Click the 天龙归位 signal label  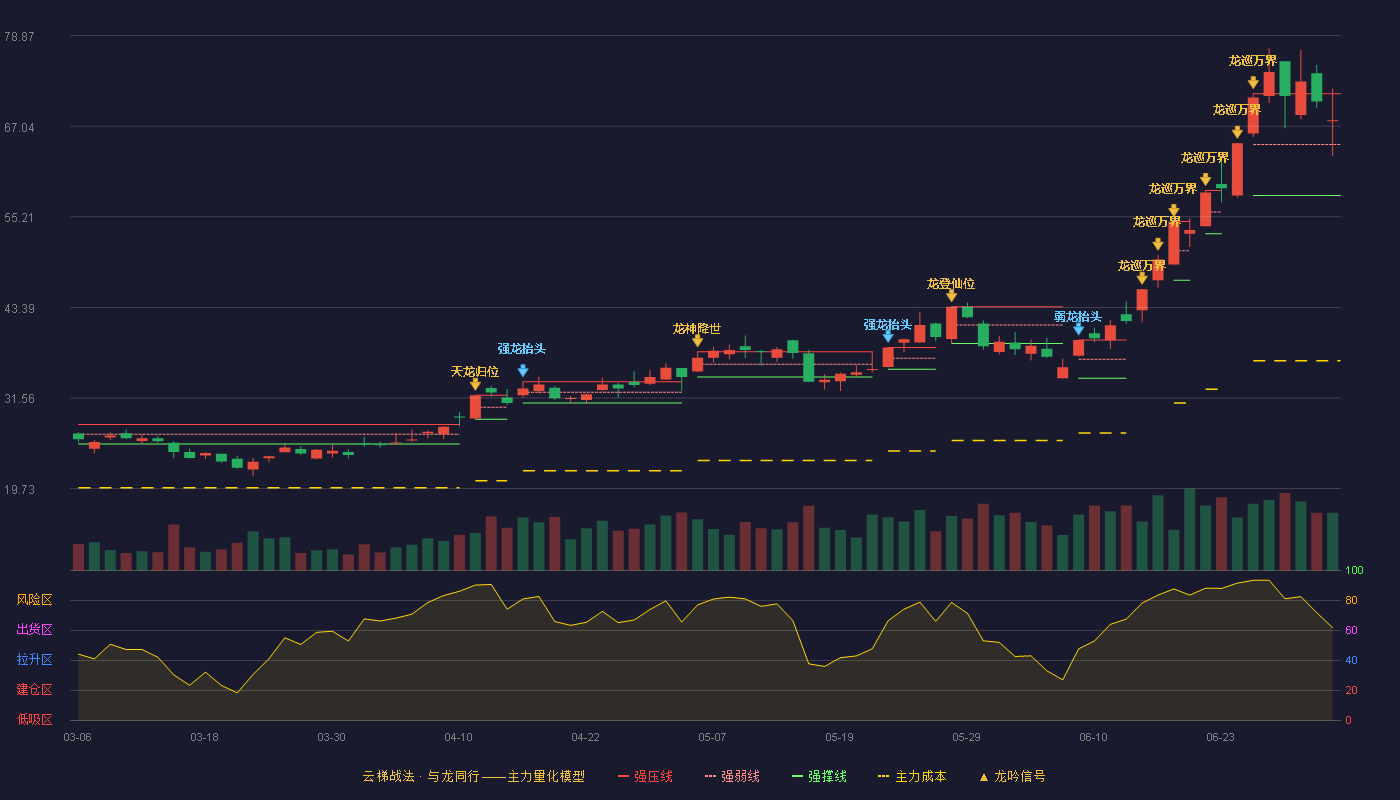(x=475, y=371)
